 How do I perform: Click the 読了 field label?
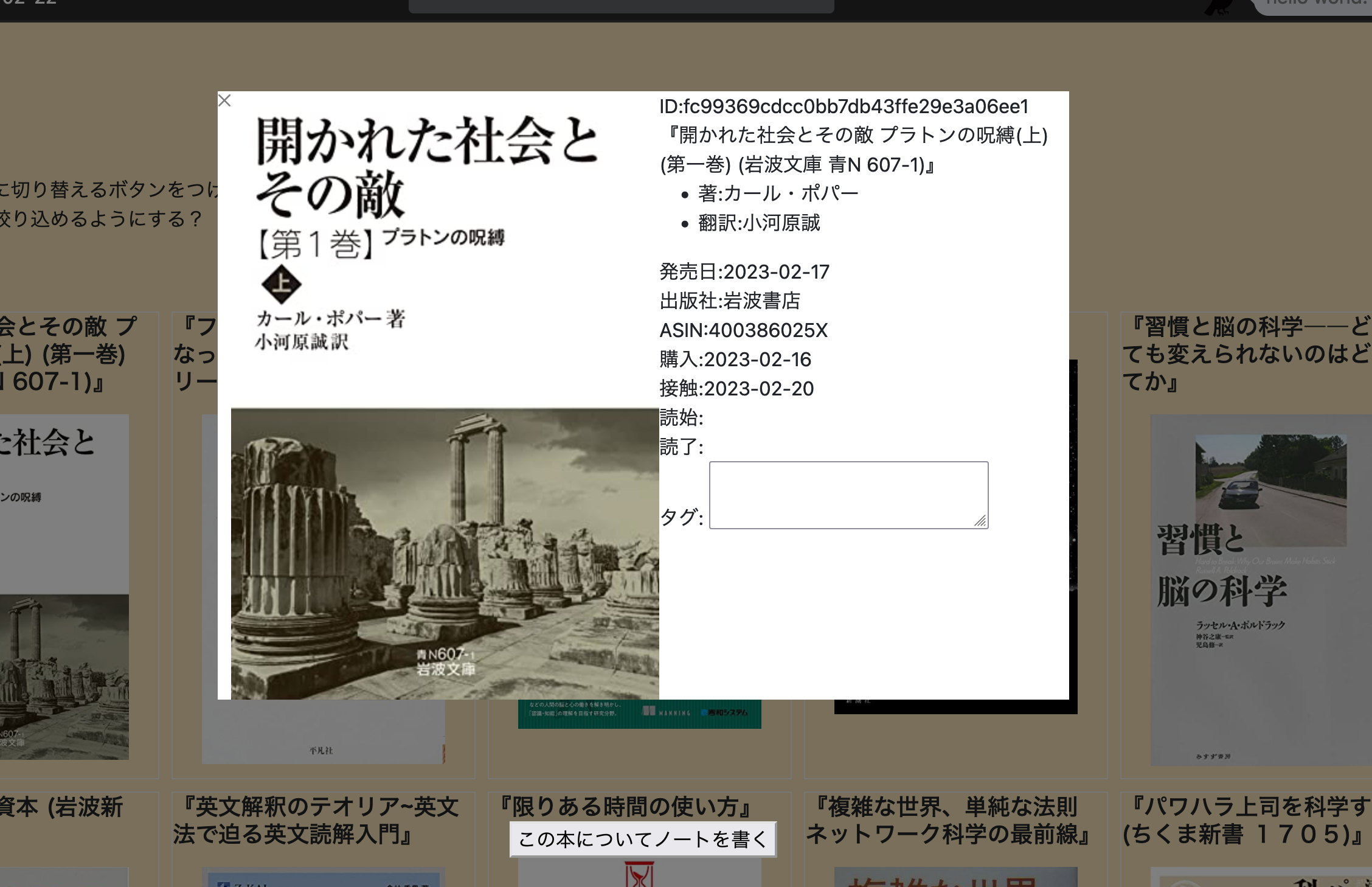680,446
